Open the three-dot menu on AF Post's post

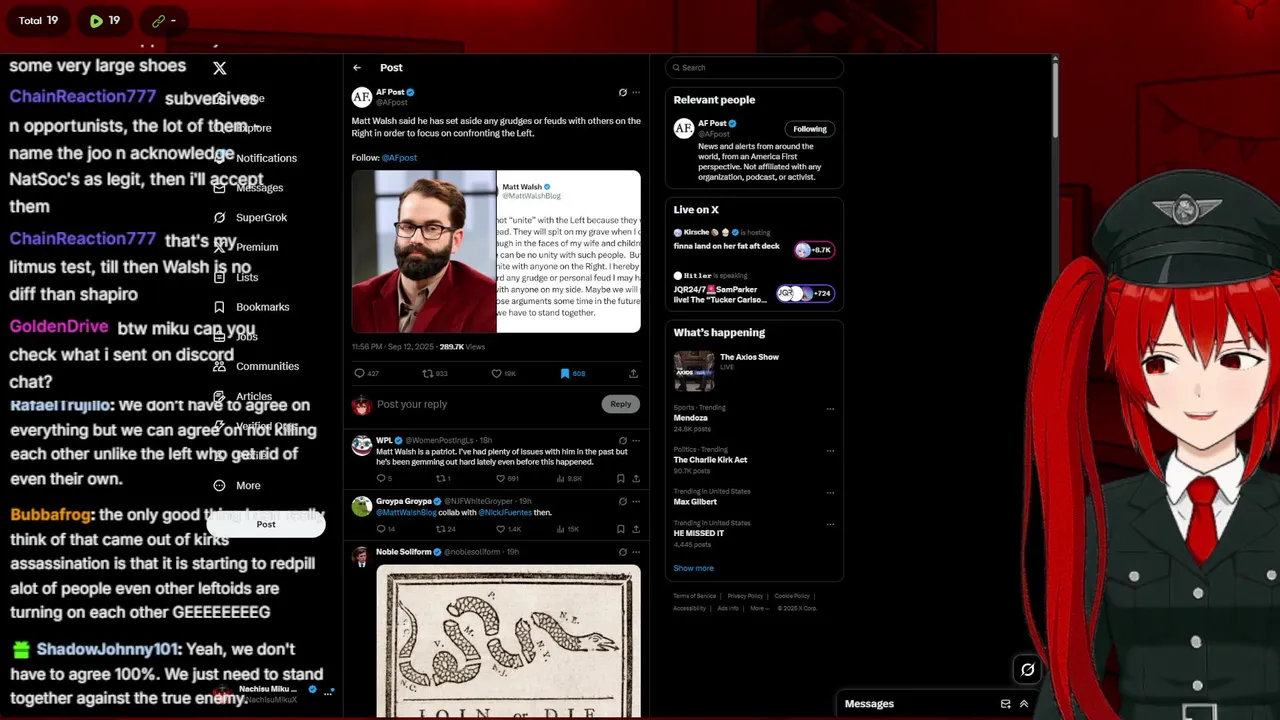(636, 93)
